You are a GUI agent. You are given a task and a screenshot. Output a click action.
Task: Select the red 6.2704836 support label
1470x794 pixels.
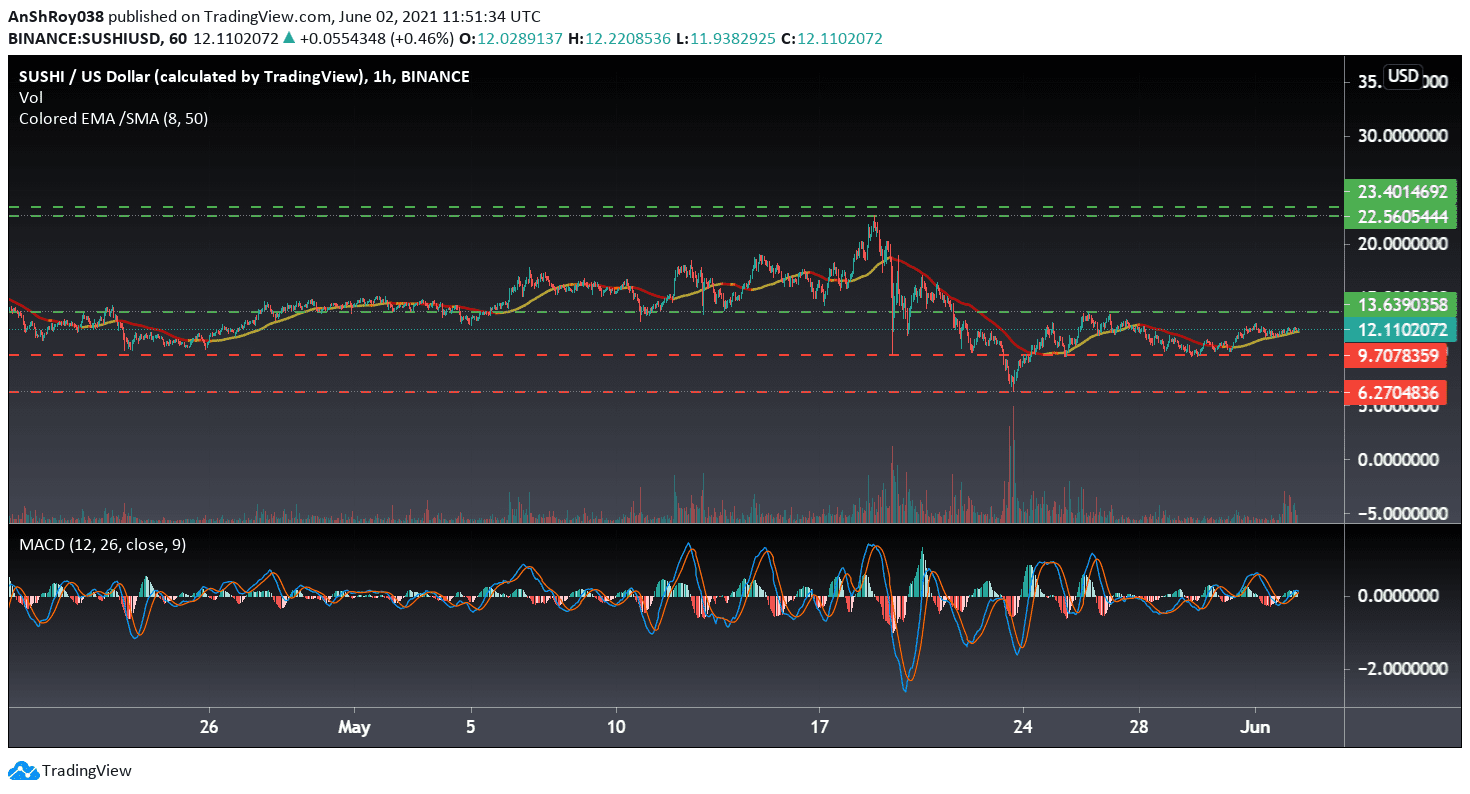tap(1396, 393)
